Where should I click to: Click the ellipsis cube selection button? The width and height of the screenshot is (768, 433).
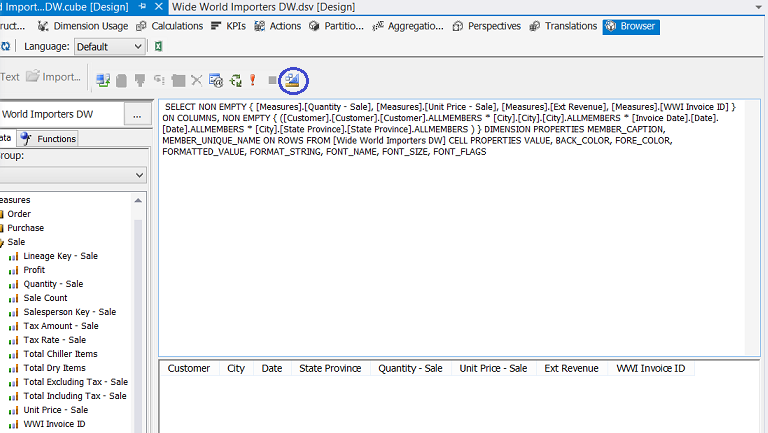click(137, 116)
